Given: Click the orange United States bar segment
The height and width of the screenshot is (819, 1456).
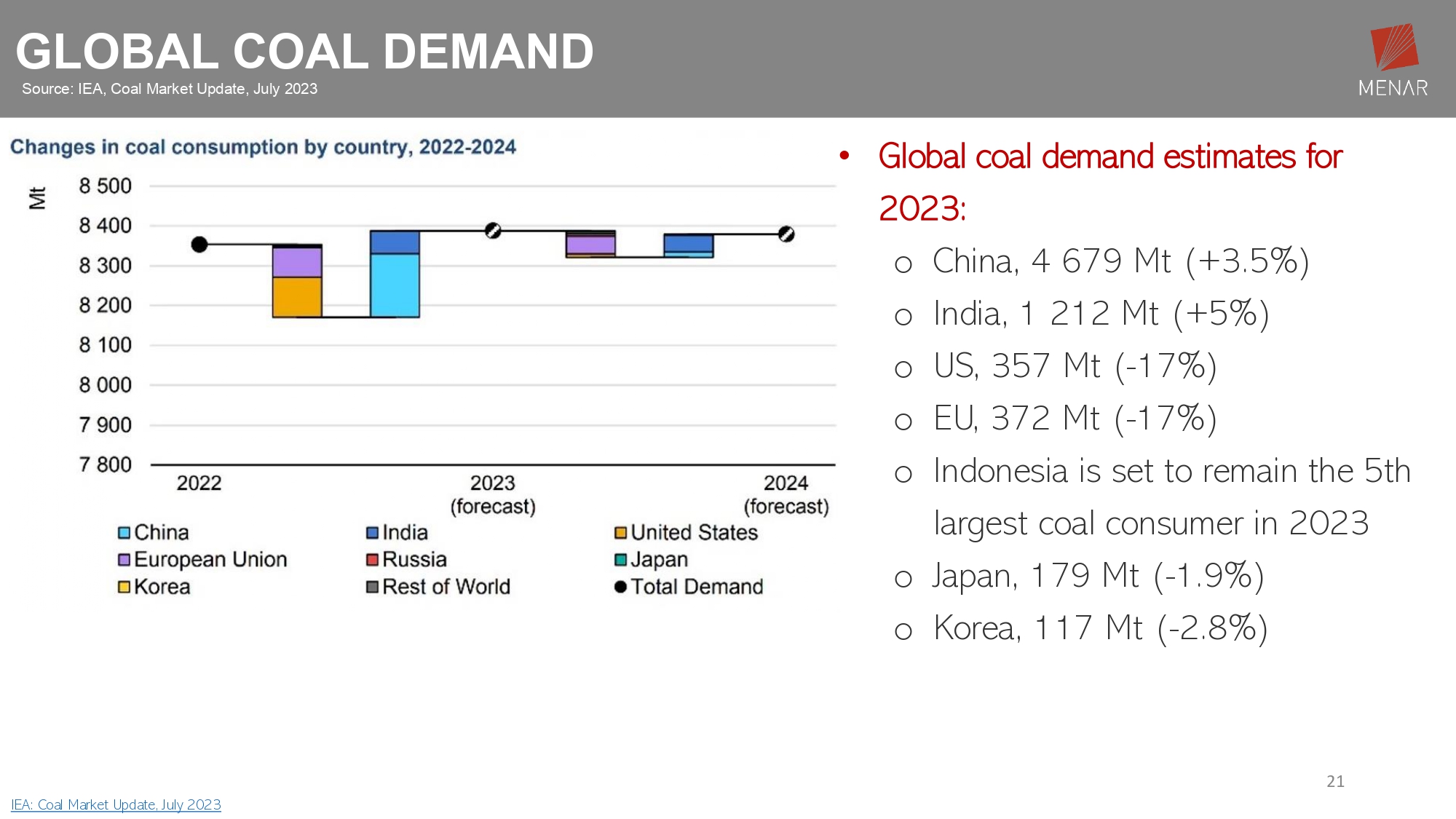Looking at the screenshot, I should point(297,297).
